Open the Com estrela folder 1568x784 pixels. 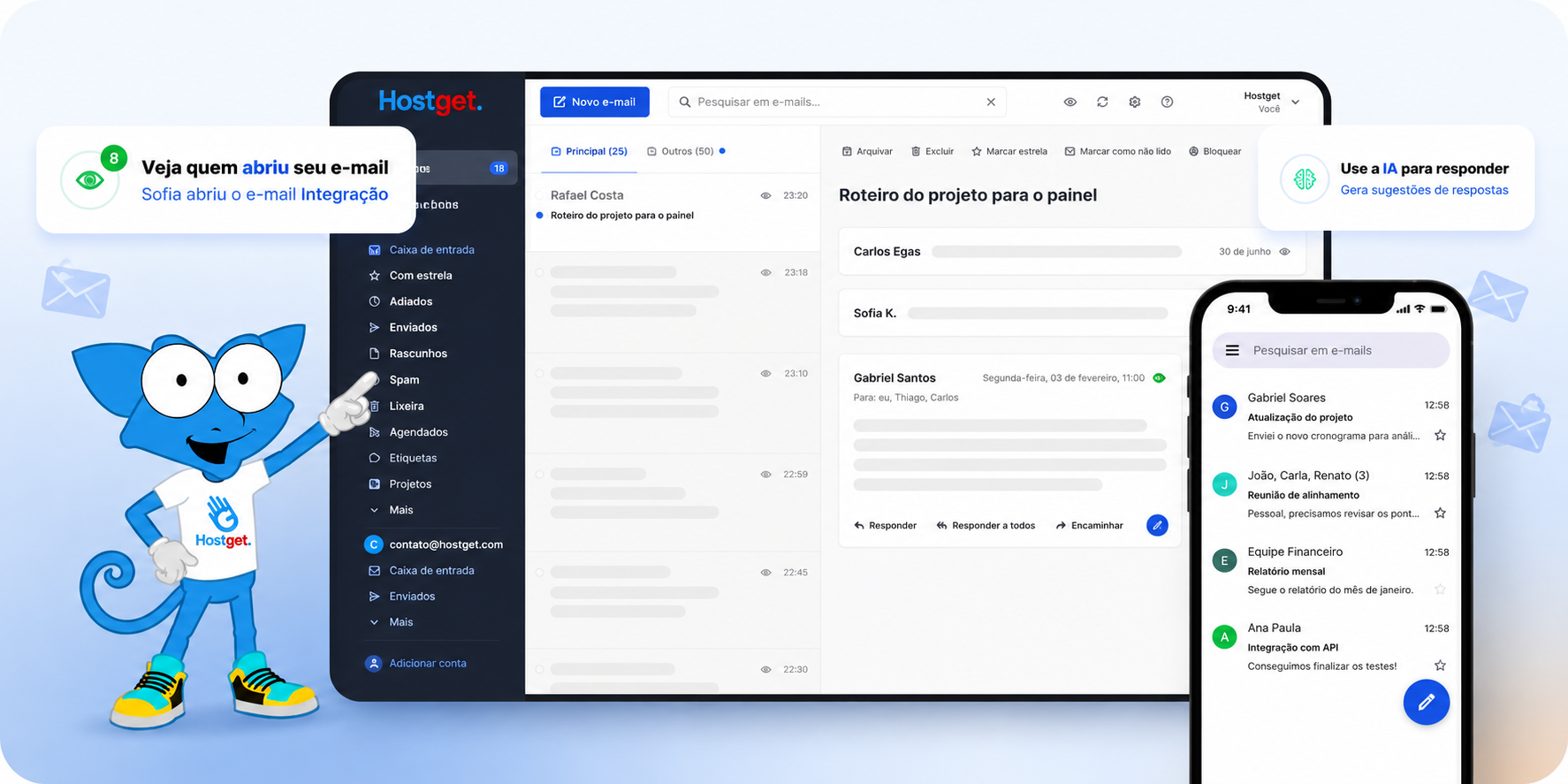411,275
